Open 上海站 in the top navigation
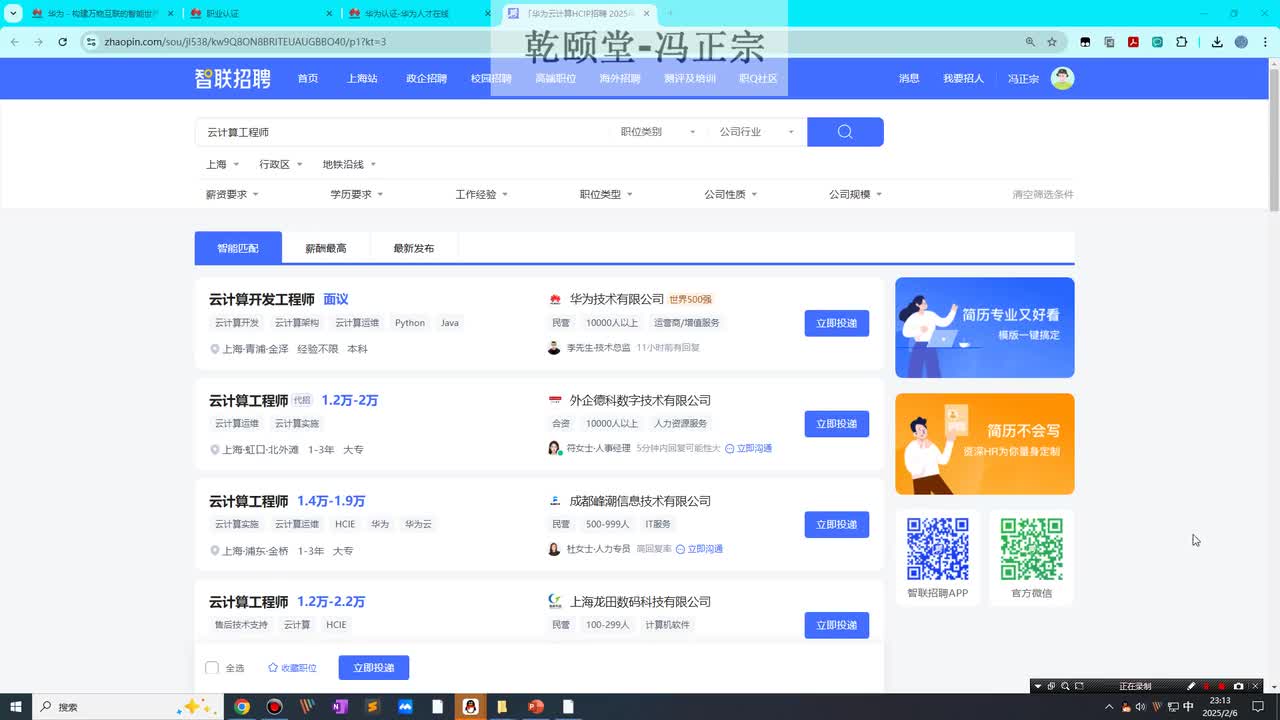This screenshot has height=720, width=1280. [362, 78]
